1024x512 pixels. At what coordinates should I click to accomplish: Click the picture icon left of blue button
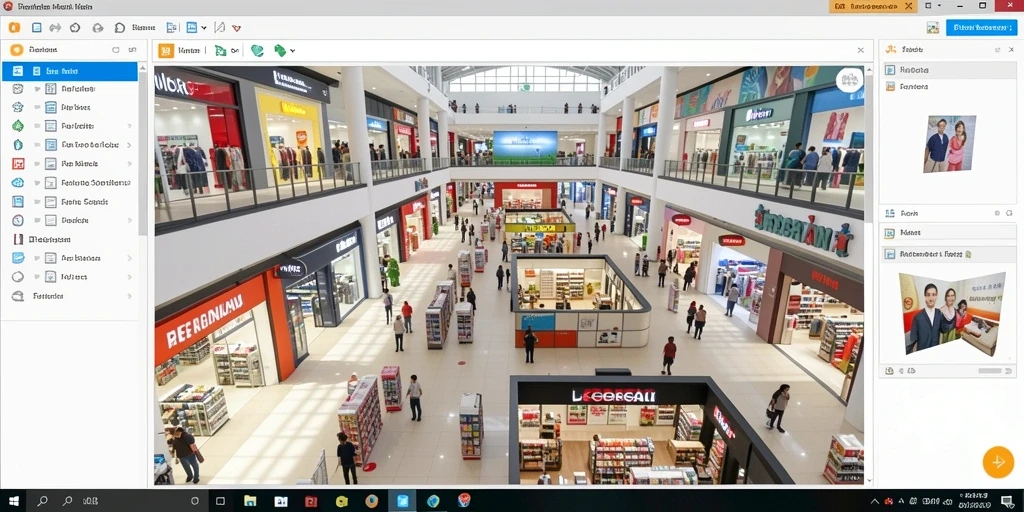click(x=933, y=27)
